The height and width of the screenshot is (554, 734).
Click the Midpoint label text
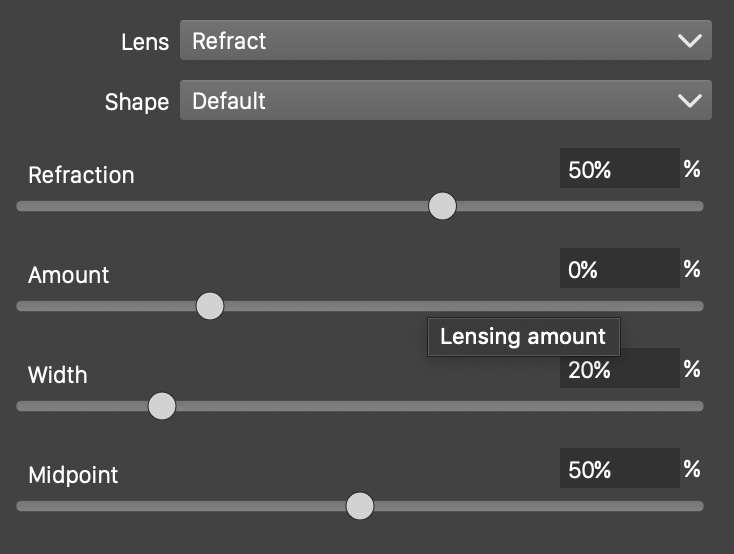point(73,475)
